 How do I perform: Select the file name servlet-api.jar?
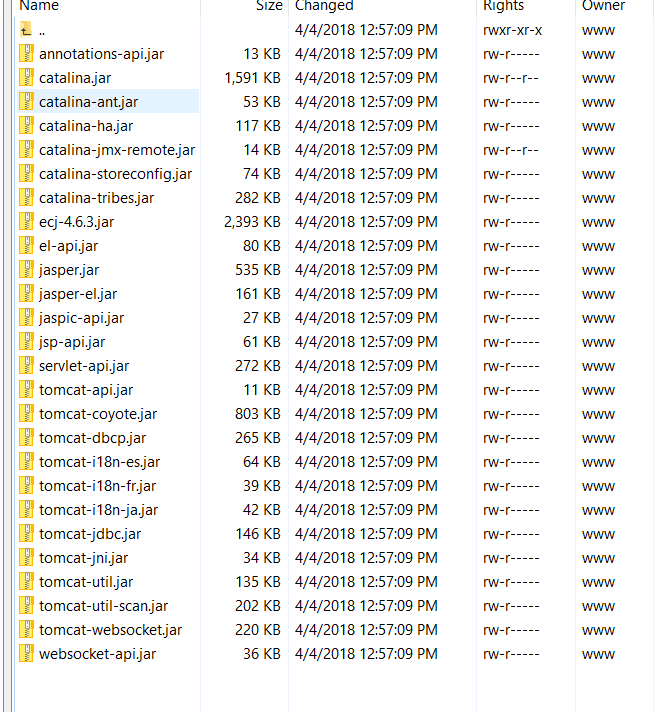coord(84,366)
